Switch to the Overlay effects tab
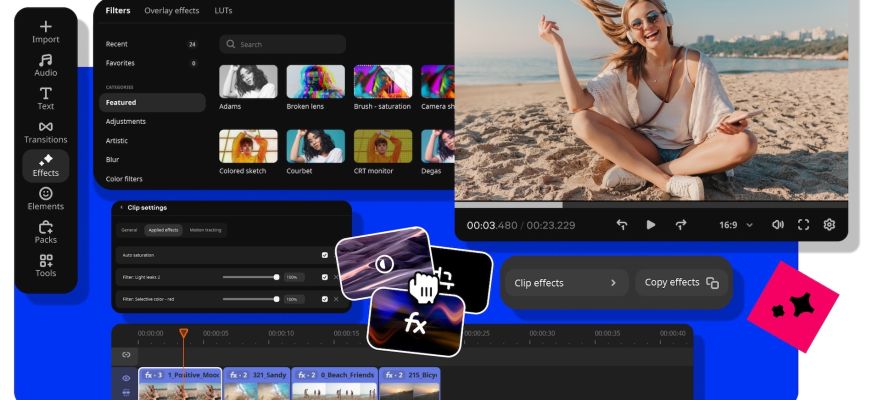This screenshot has width=872, height=400. click(x=171, y=10)
